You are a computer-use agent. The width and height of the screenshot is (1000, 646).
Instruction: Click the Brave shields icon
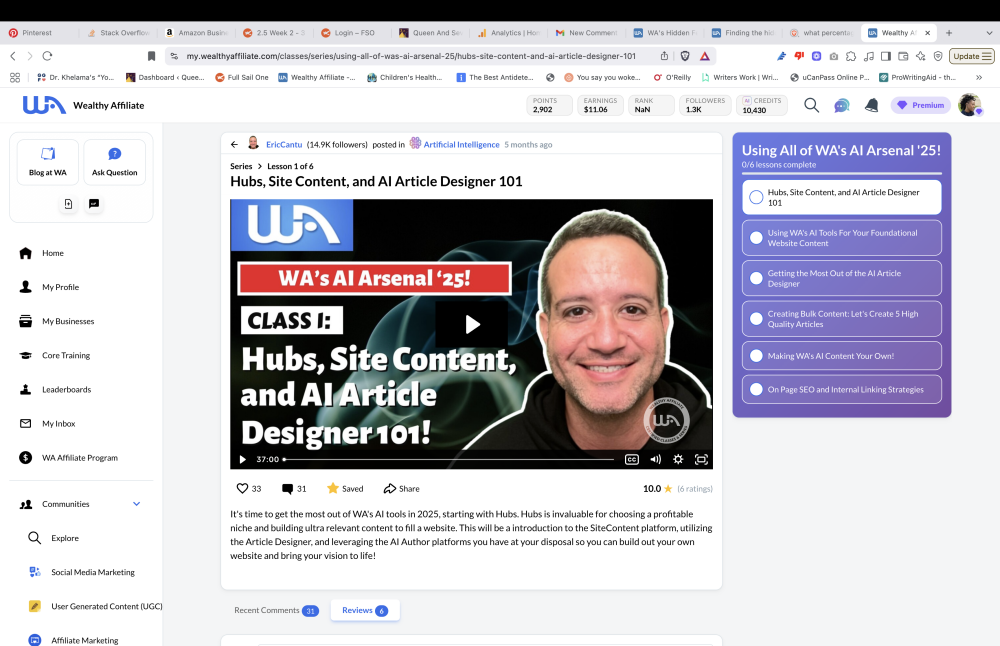[685, 56]
